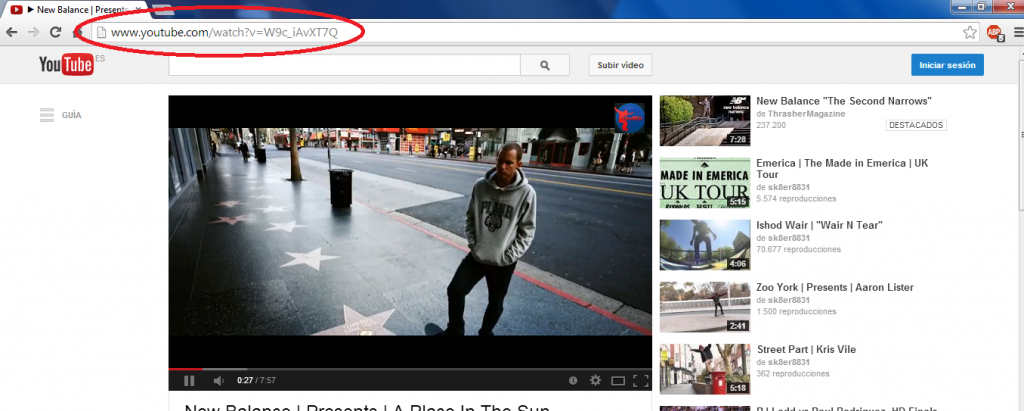Click the Iniciar sesión button
Screen dimensions: 1024x411
(947, 65)
